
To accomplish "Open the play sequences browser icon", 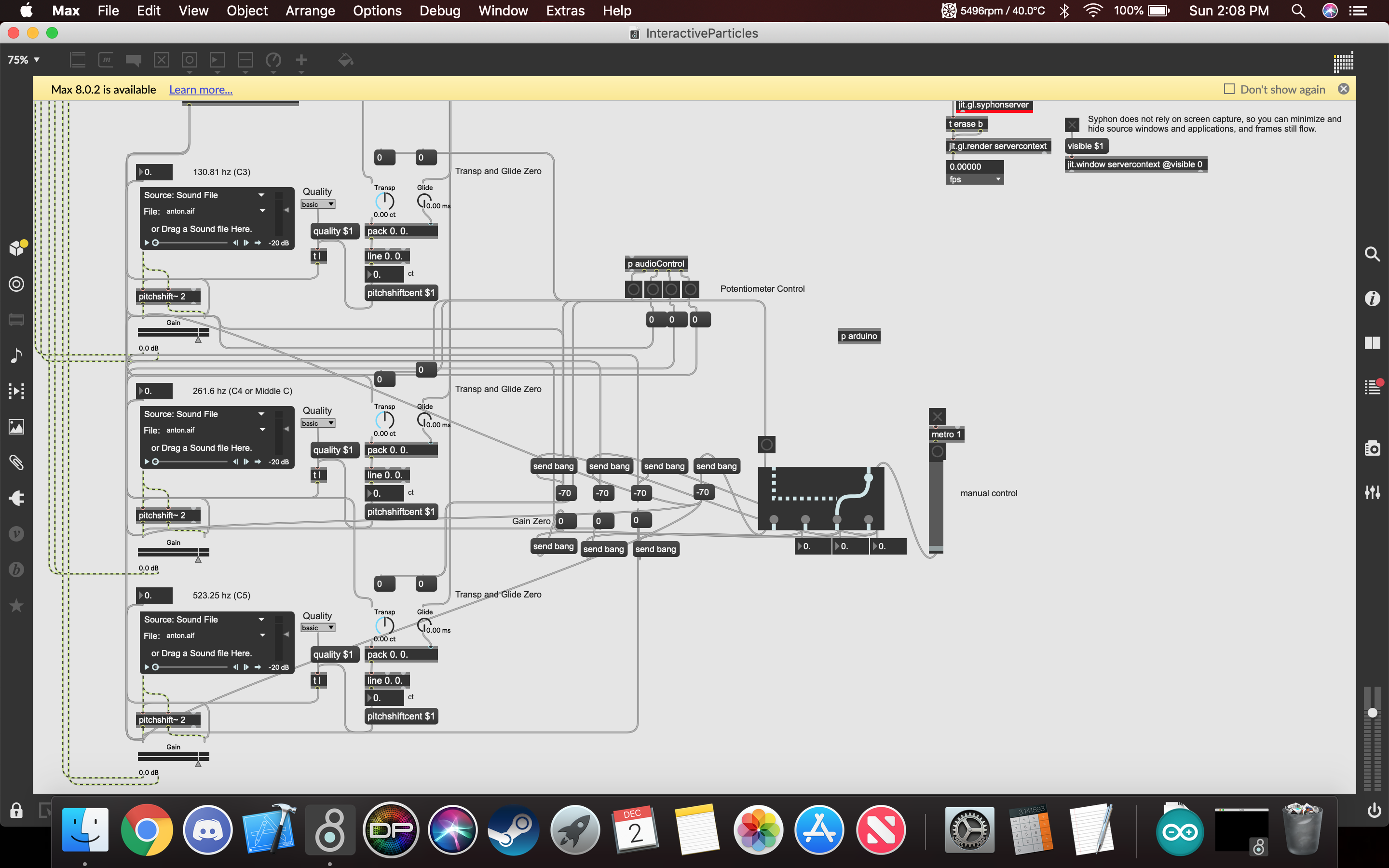I will click(16, 391).
